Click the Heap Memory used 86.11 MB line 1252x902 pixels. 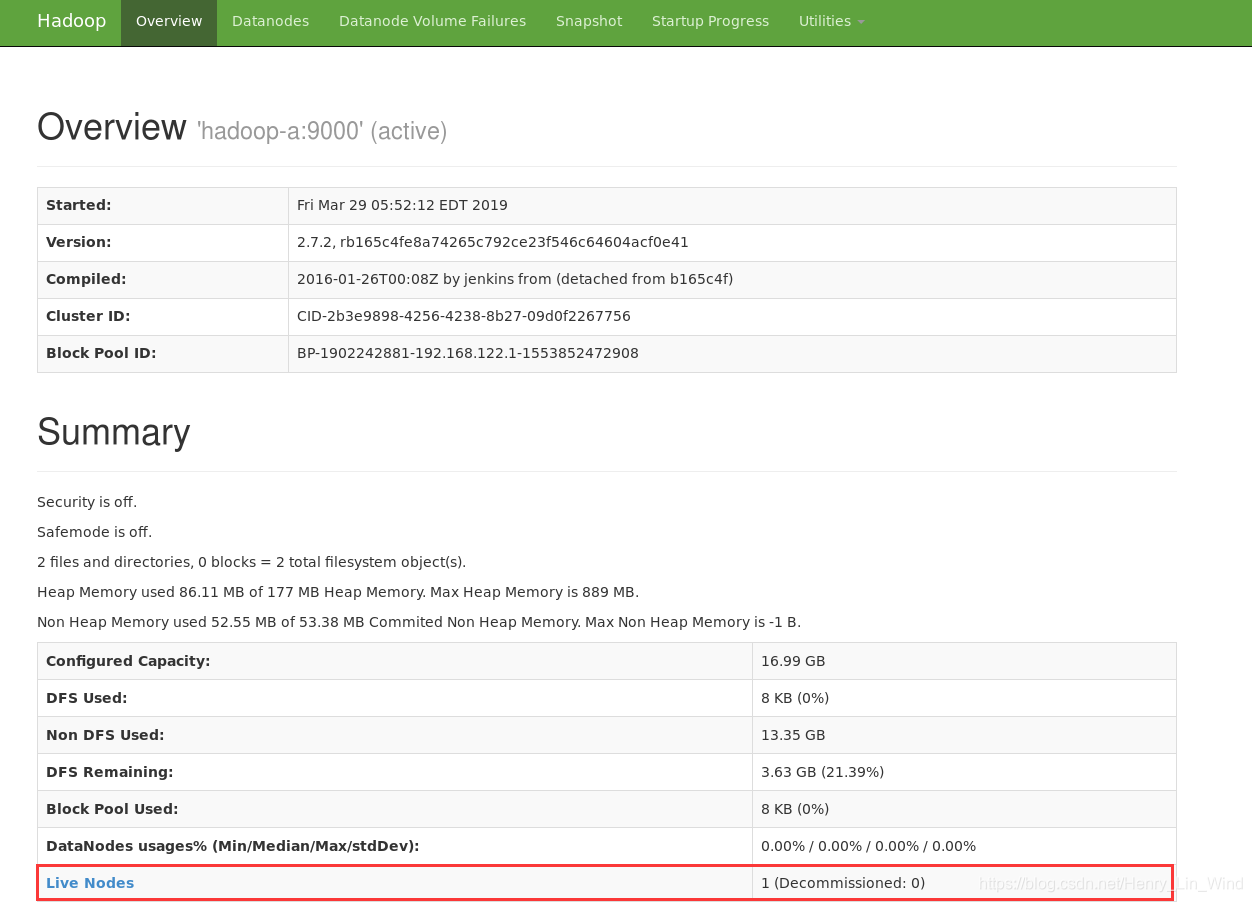338,592
